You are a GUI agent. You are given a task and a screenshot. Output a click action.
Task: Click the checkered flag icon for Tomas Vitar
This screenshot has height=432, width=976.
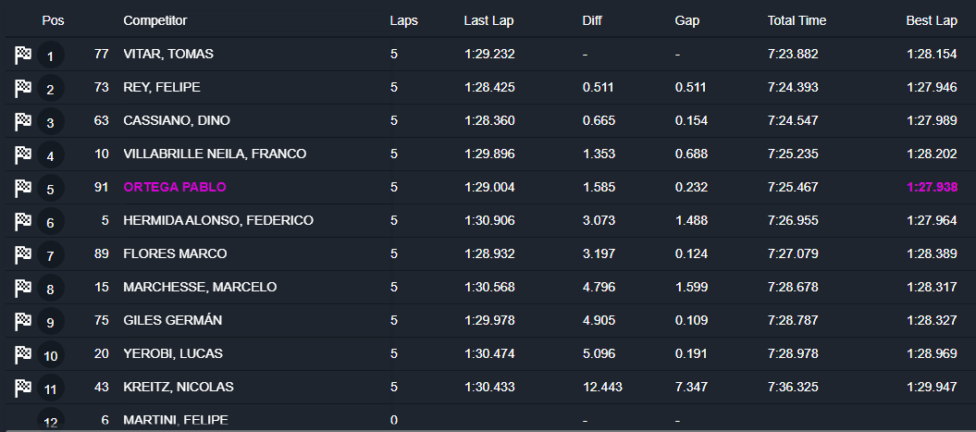pyautogui.click(x=23, y=56)
